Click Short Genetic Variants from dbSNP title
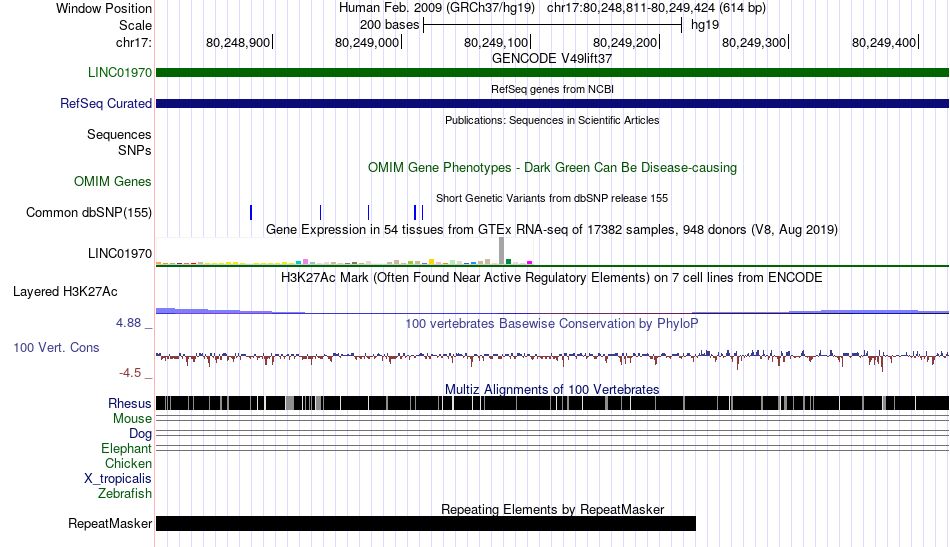Viewport: 950px width, 547px height. pyautogui.click(x=552, y=198)
